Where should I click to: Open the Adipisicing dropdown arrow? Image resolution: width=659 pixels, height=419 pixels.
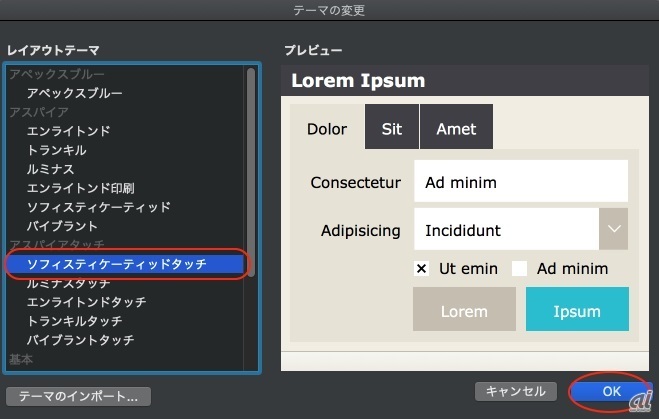tap(613, 230)
